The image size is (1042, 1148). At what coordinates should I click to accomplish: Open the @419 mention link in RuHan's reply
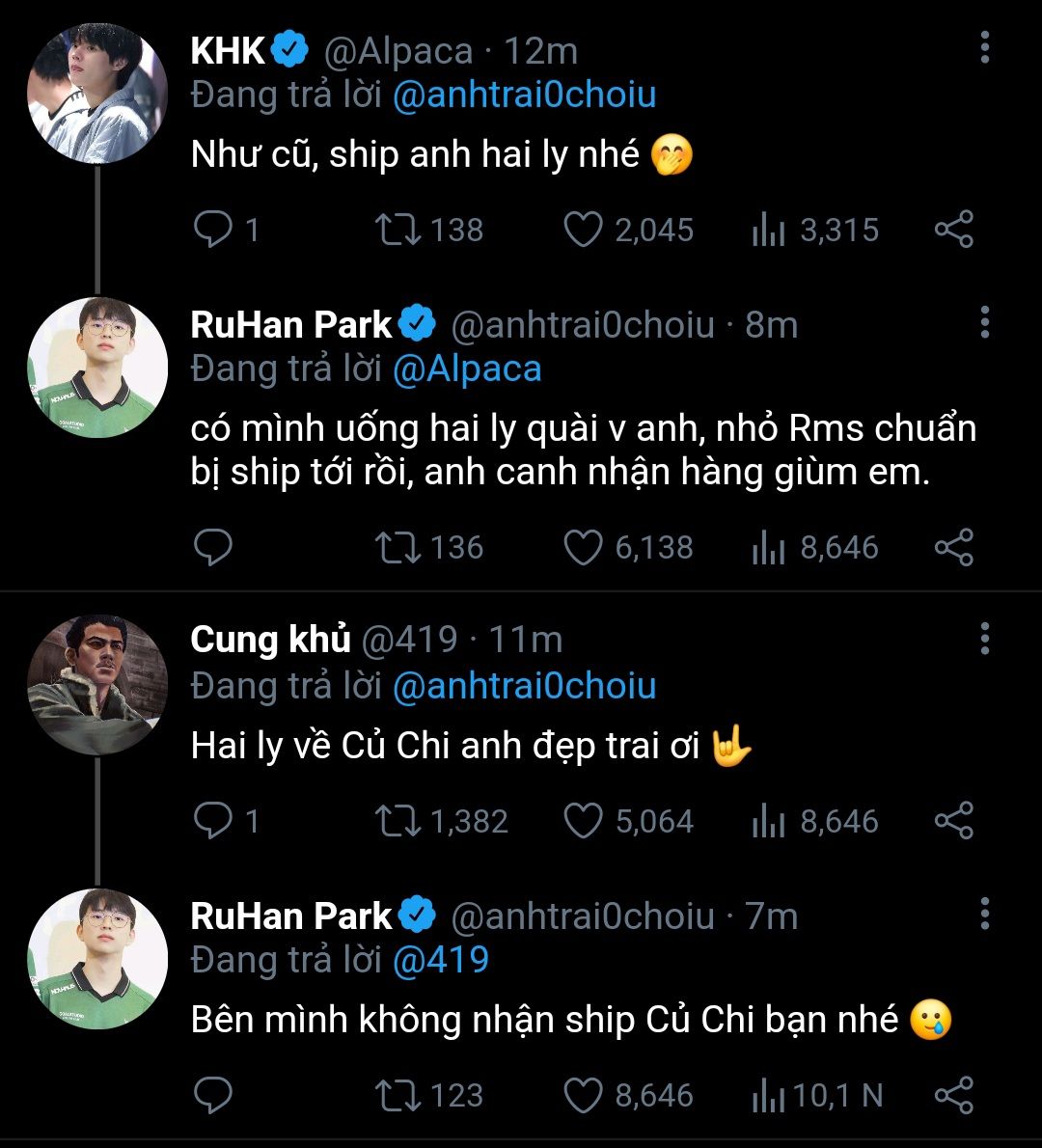pos(441,960)
